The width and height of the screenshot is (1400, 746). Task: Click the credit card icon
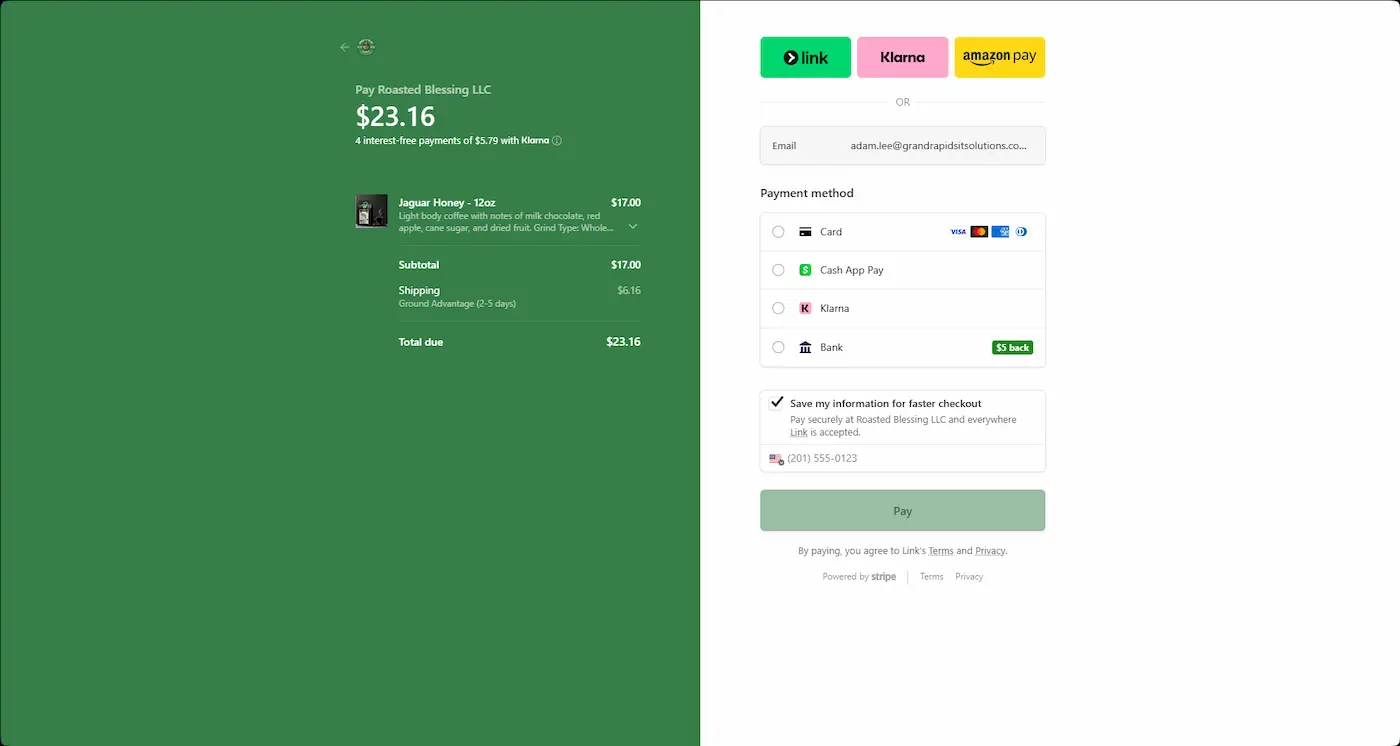805,232
